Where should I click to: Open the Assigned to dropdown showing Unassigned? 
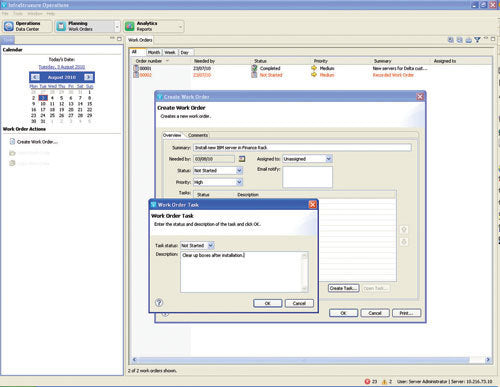pos(328,159)
